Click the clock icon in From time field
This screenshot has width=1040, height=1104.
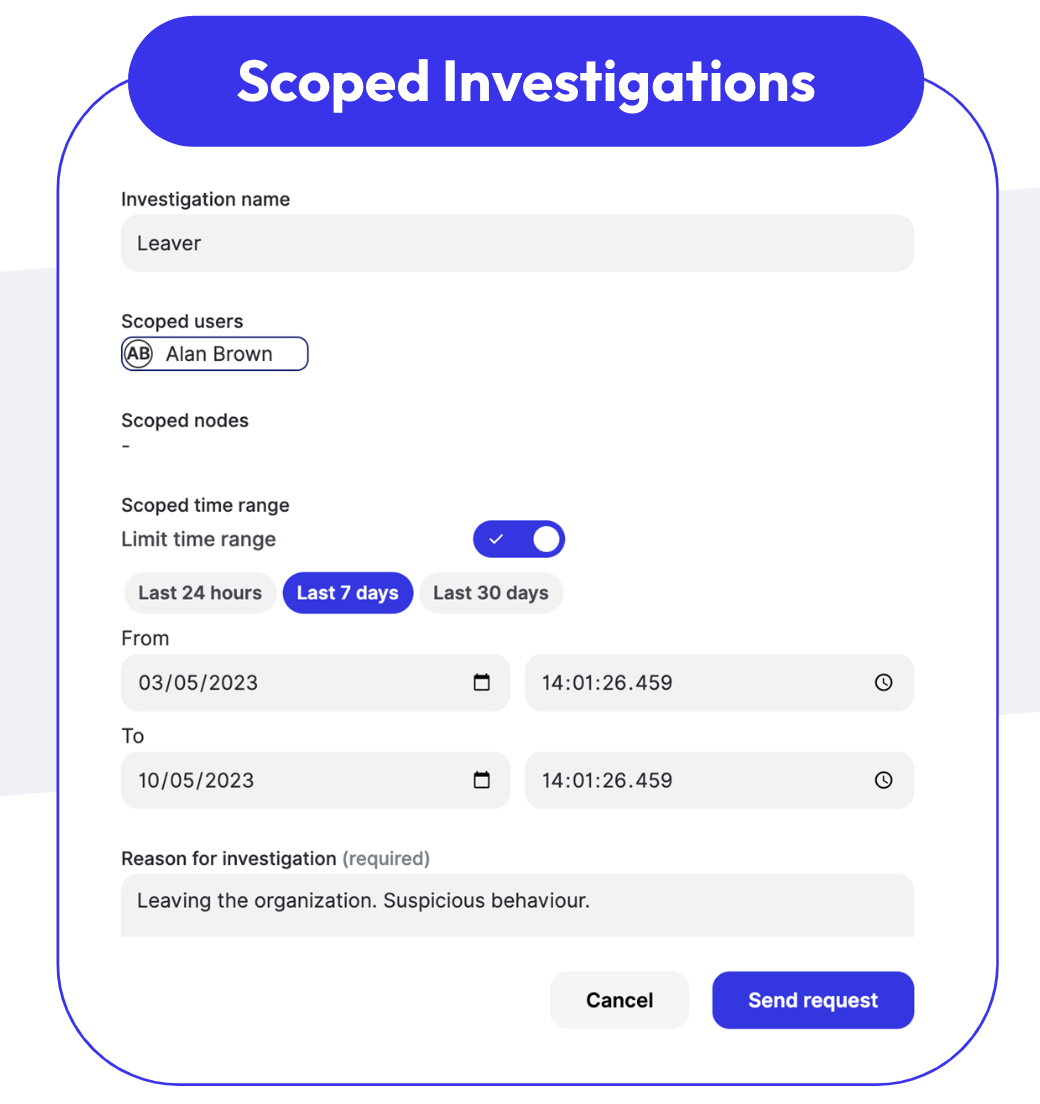[883, 683]
